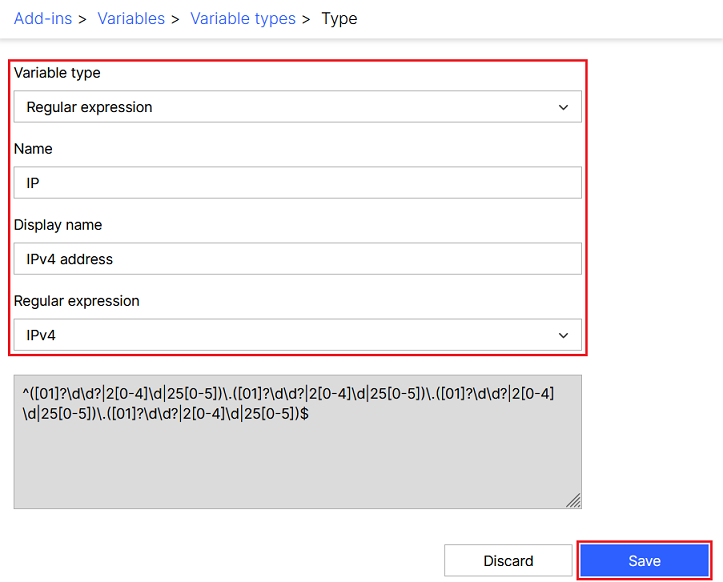The height and width of the screenshot is (582, 723).
Task: Save the variable type
Action: [644, 561]
